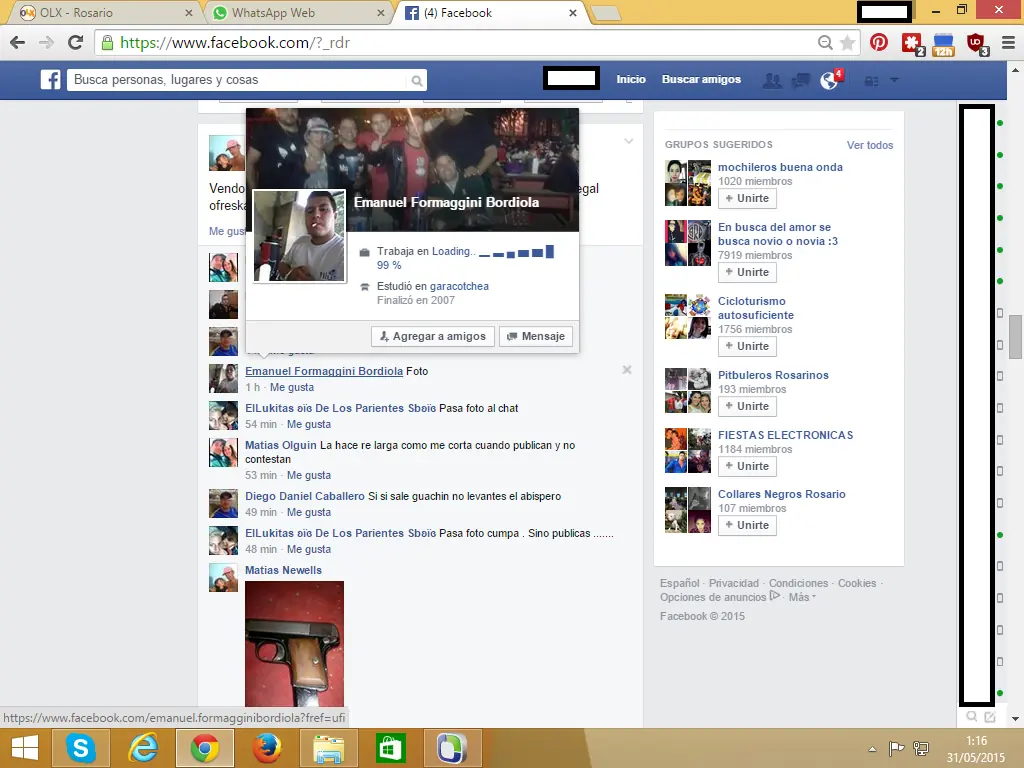The width and height of the screenshot is (1024, 768).
Task: Show hidden system tray icons arrow
Action: (872, 749)
